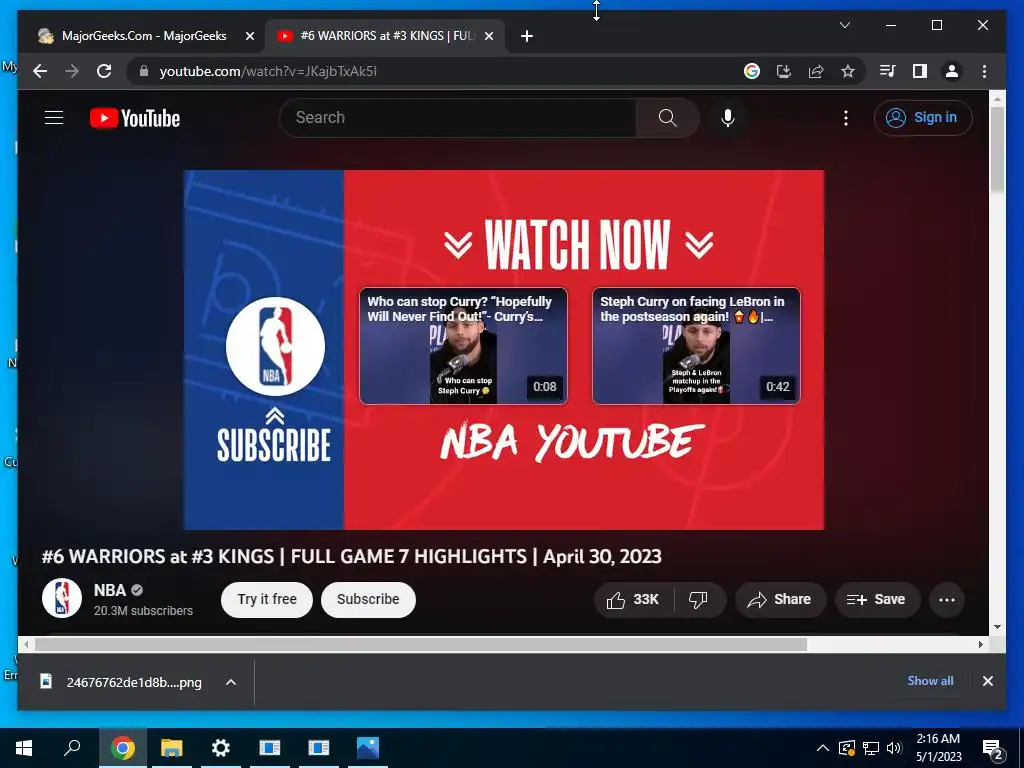Subscribe to the NBA channel
The image size is (1024, 768).
point(368,600)
